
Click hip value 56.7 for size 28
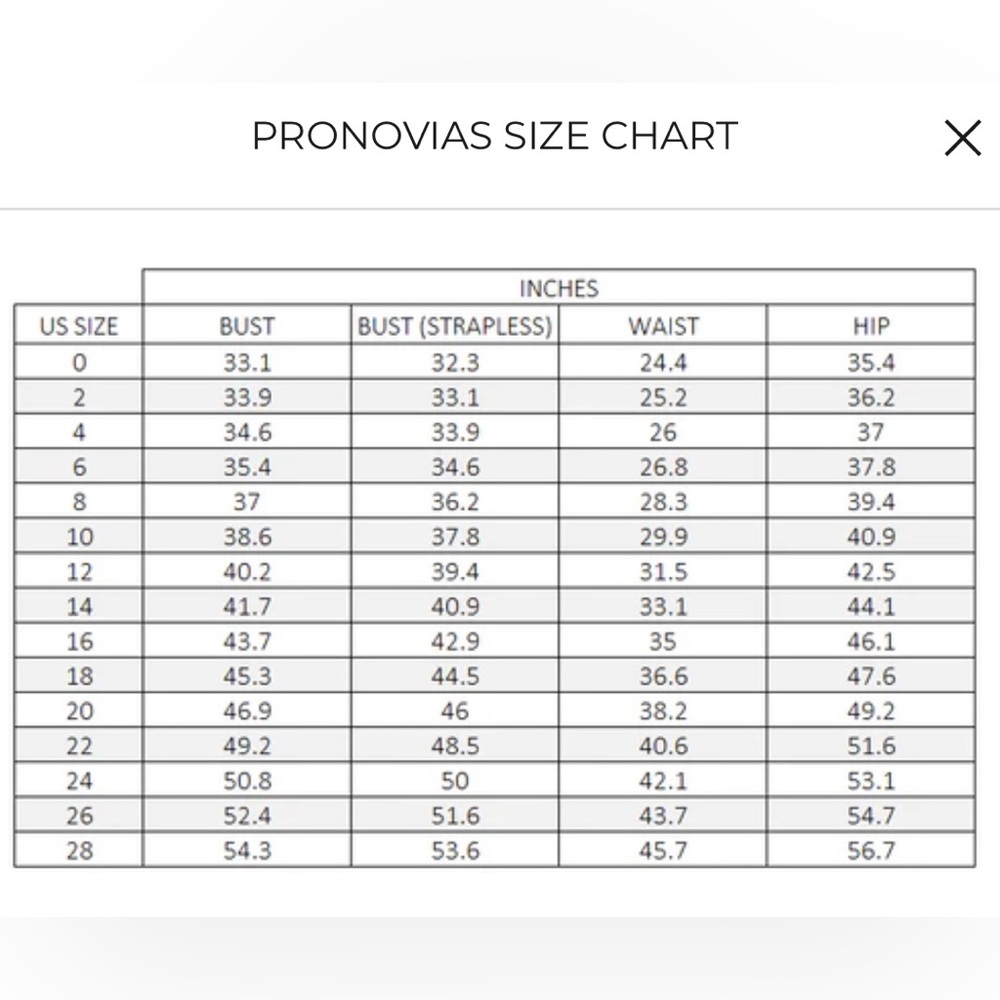point(871,850)
